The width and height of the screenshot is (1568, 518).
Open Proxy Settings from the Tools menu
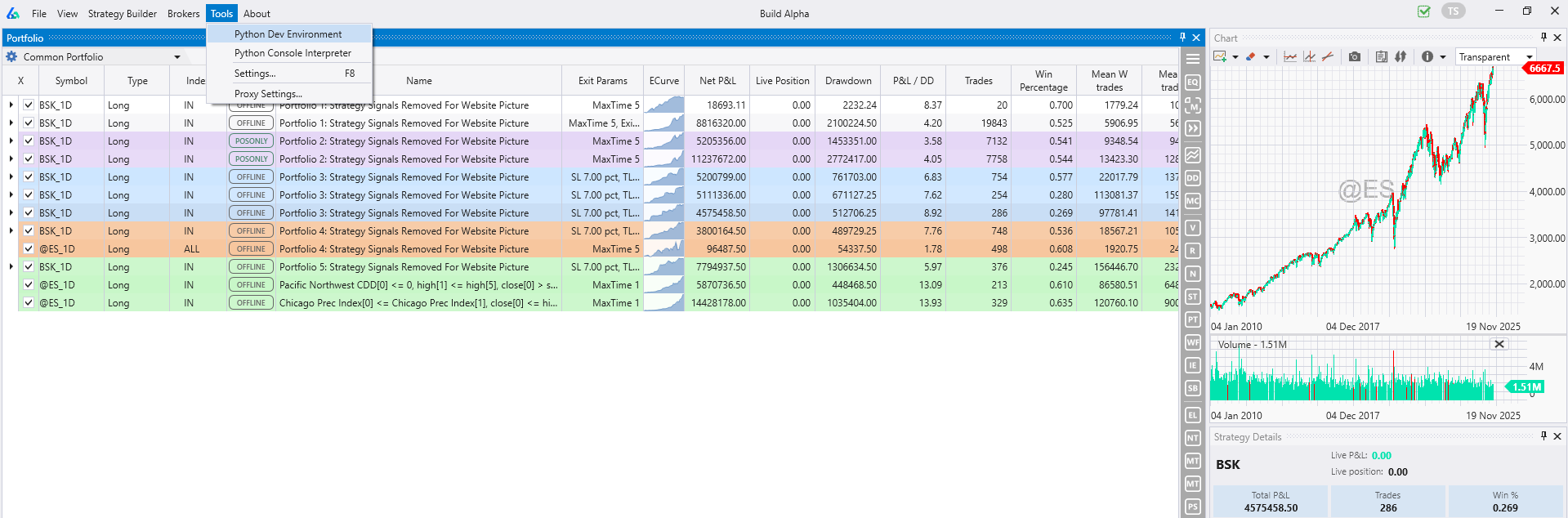pyautogui.click(x=268, y=94)
